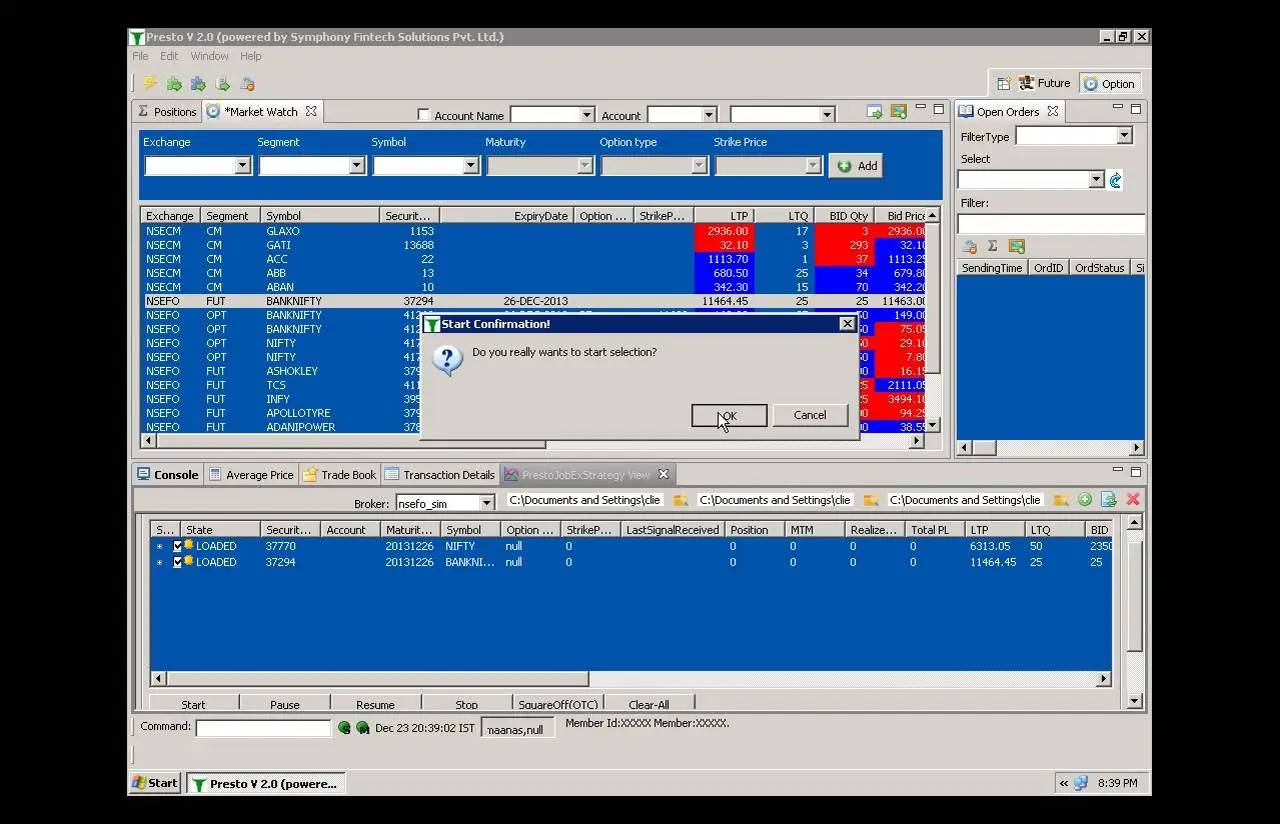This screenshot has width=1280, height=824.
Task: Open the Symbol dropdown
Action: [471, 166]
